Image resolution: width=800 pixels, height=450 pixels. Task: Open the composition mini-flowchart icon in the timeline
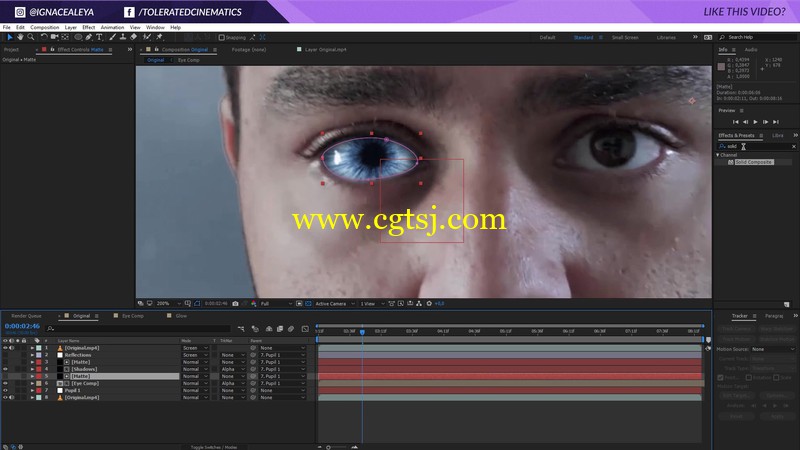(x=241, y=329)
